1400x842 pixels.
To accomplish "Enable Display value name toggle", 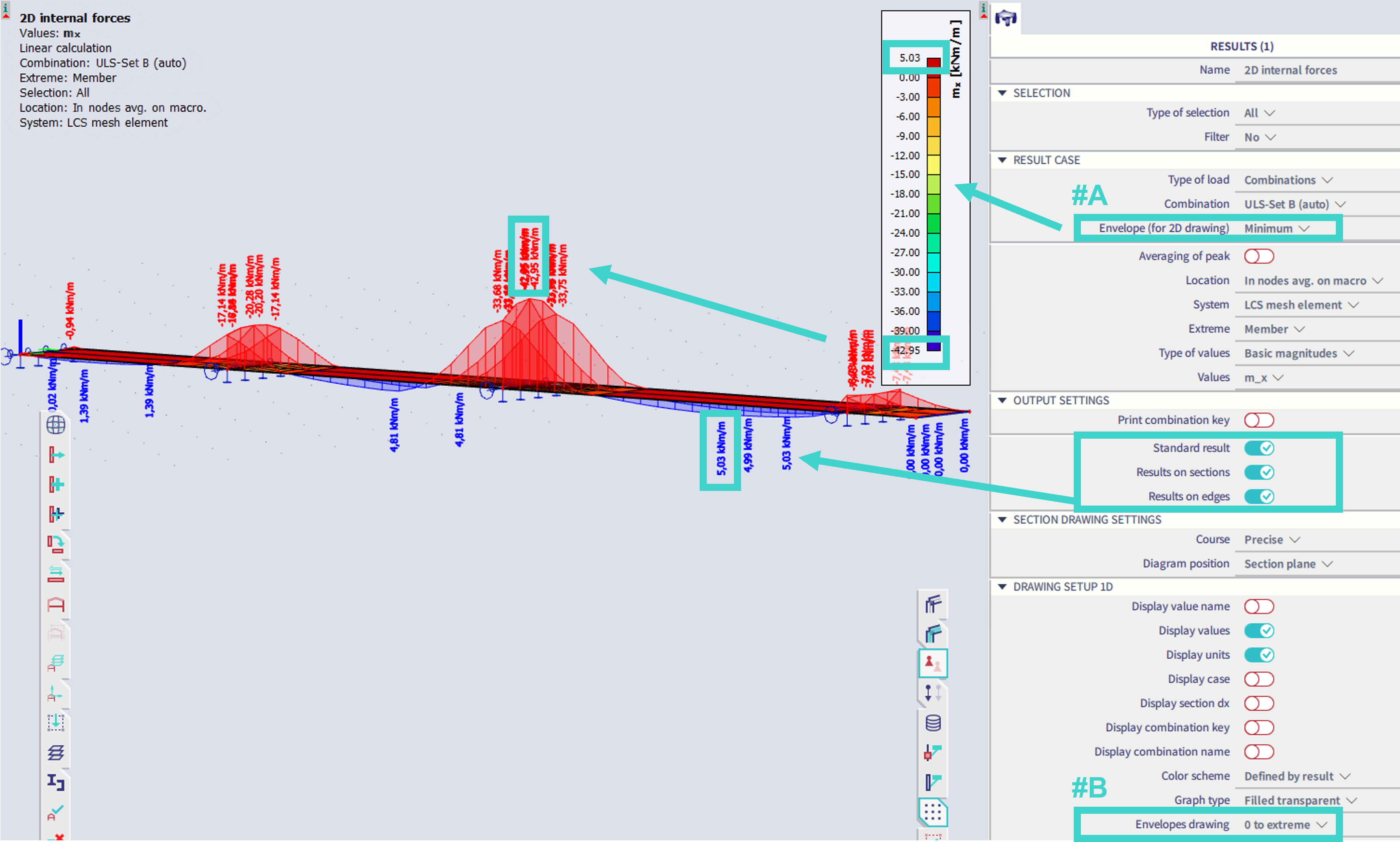I will click(x=1259, y=606).
